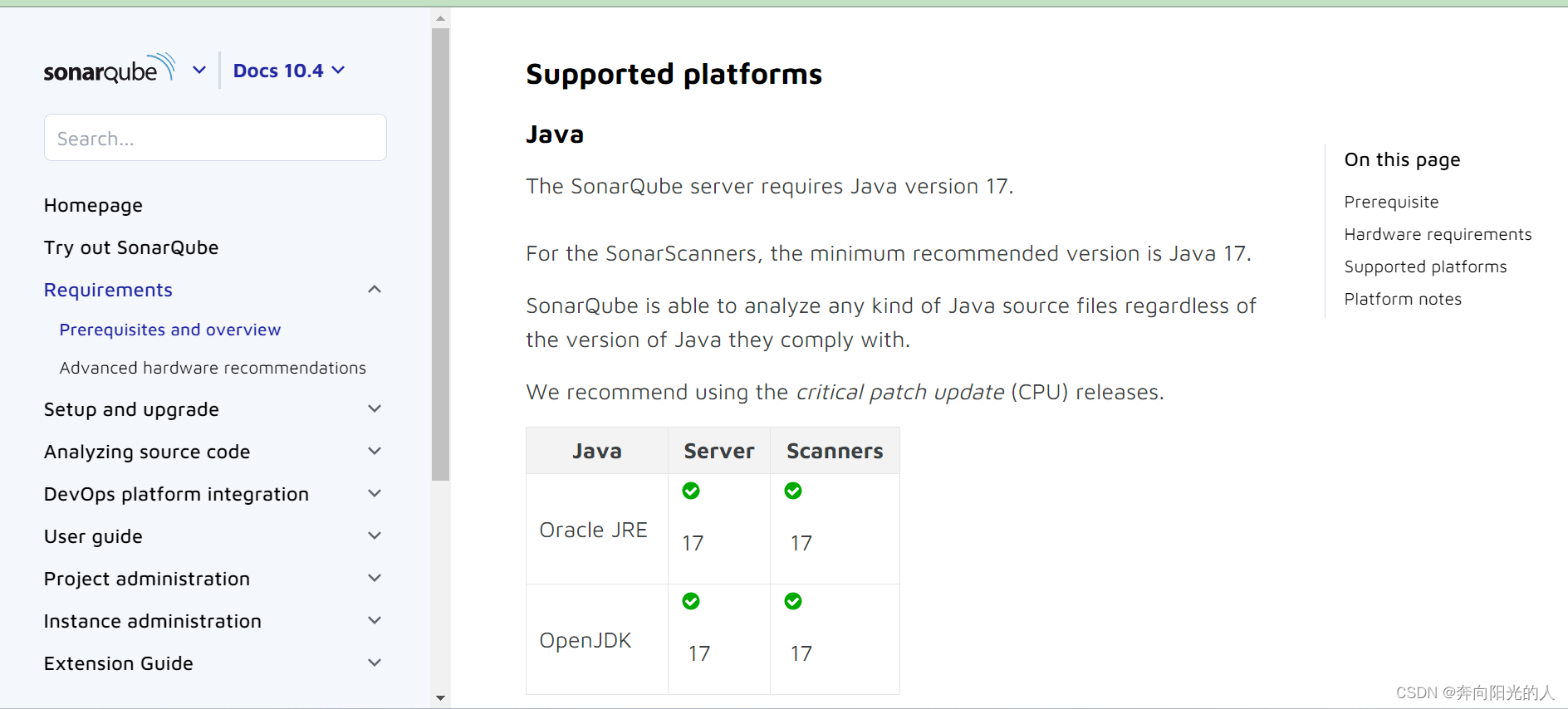Click Oracle JRE Server green checkmark icon
1568x709 pixels.
pos(691,491)
